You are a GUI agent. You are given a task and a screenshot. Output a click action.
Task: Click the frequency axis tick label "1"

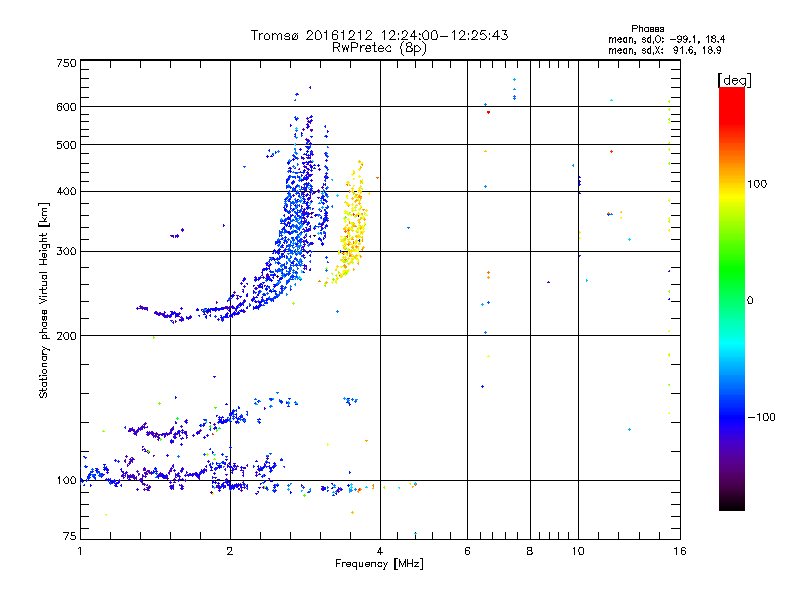pos(80,551)
